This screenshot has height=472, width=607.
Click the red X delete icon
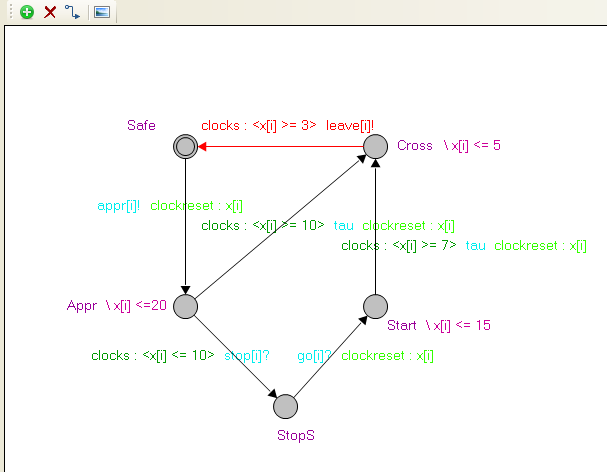[x=50, y=12]
